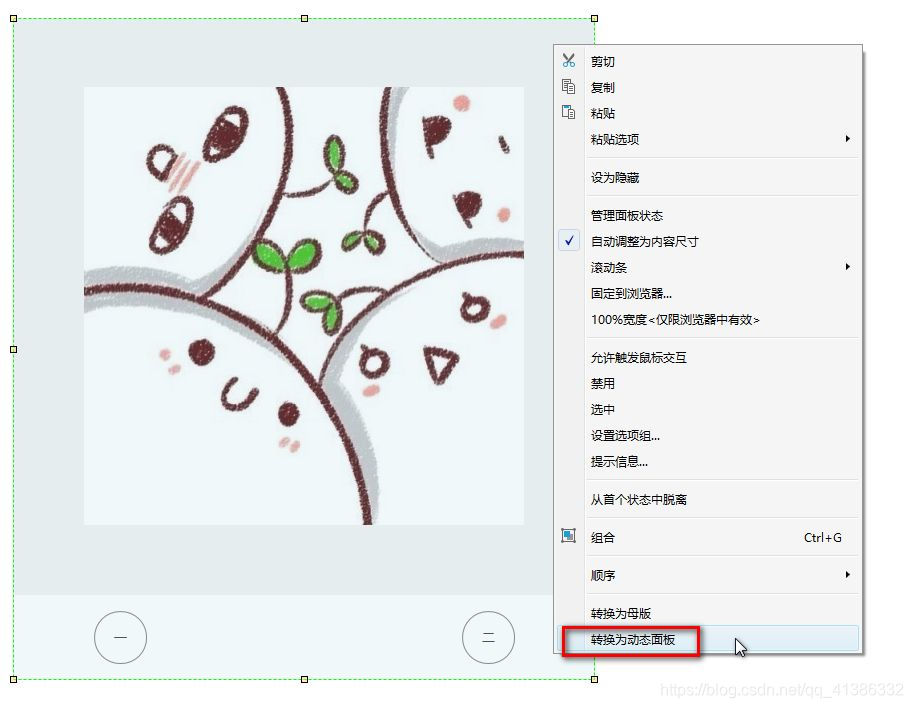Click the circular 二 button

pyautogui.click(x=489, y=638)
